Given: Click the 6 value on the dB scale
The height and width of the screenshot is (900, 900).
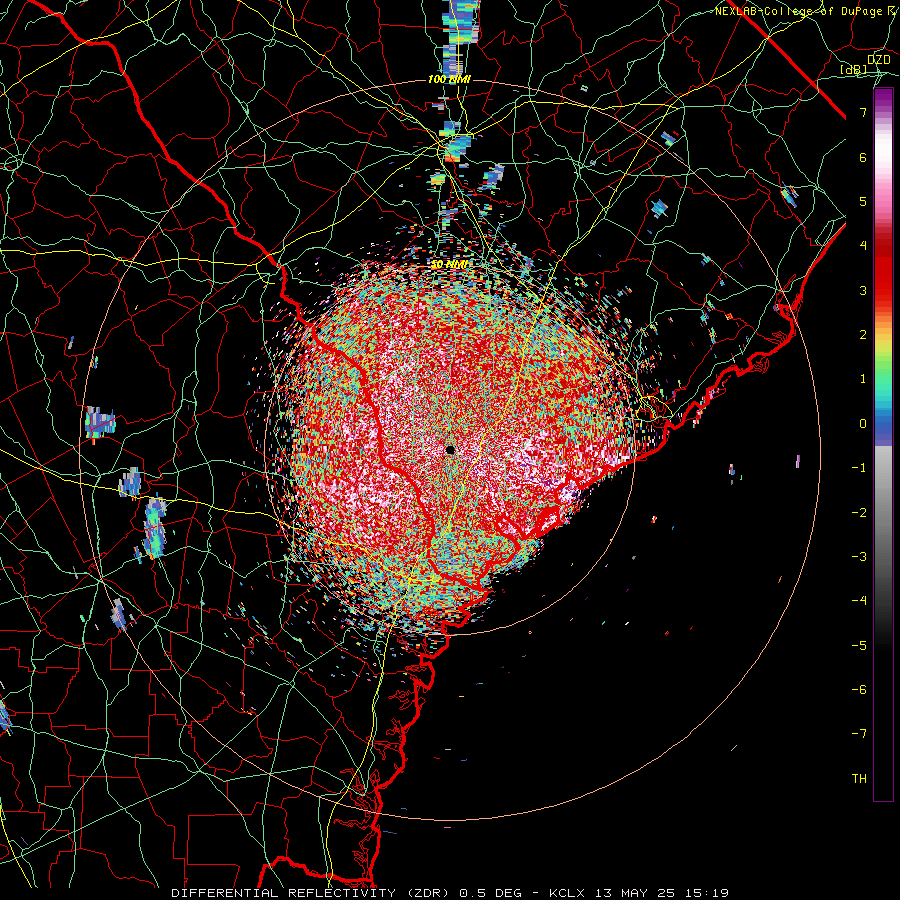Looking at the screenshot, I should 863,157.
